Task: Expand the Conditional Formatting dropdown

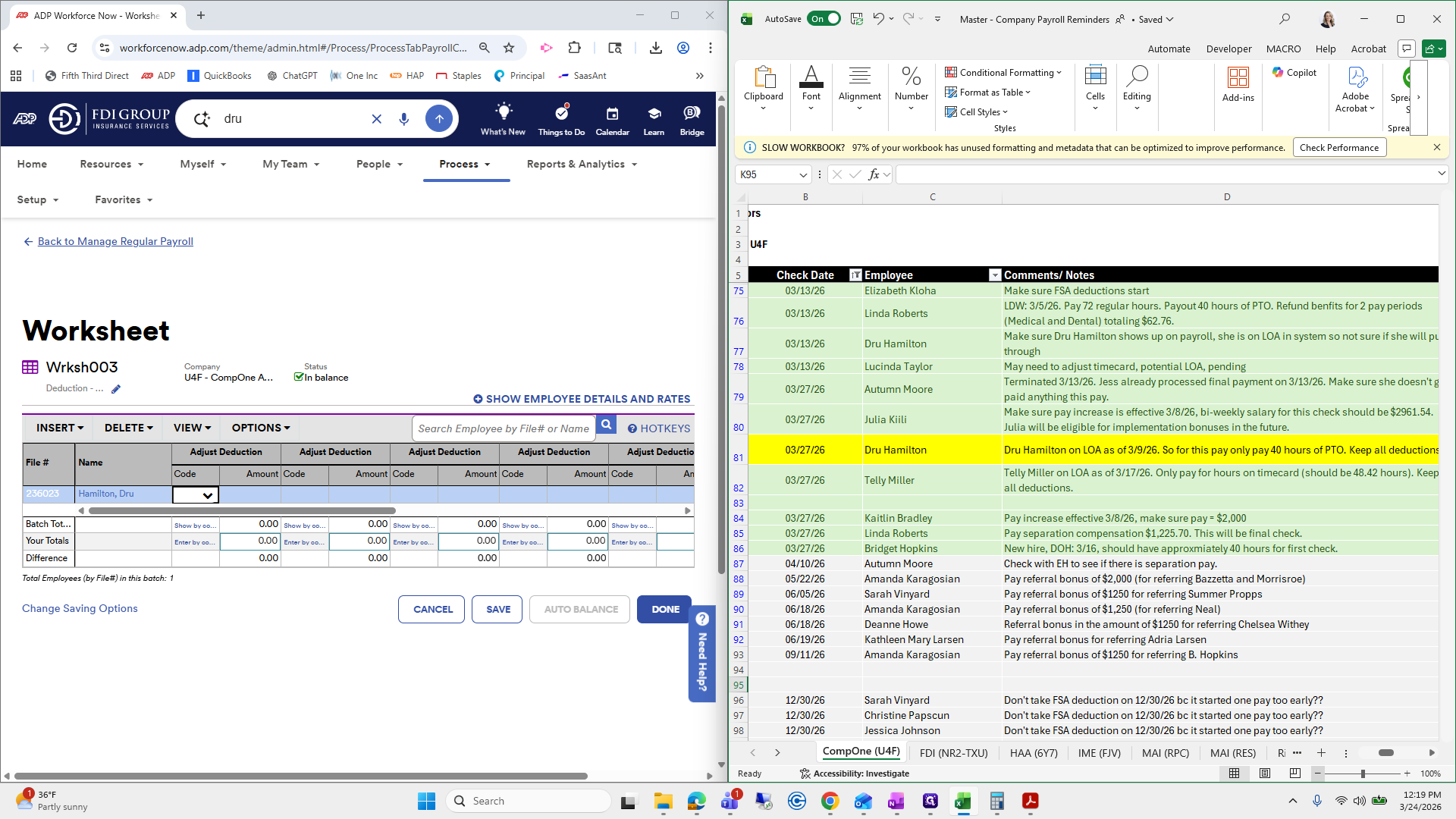Action: 1003,73
